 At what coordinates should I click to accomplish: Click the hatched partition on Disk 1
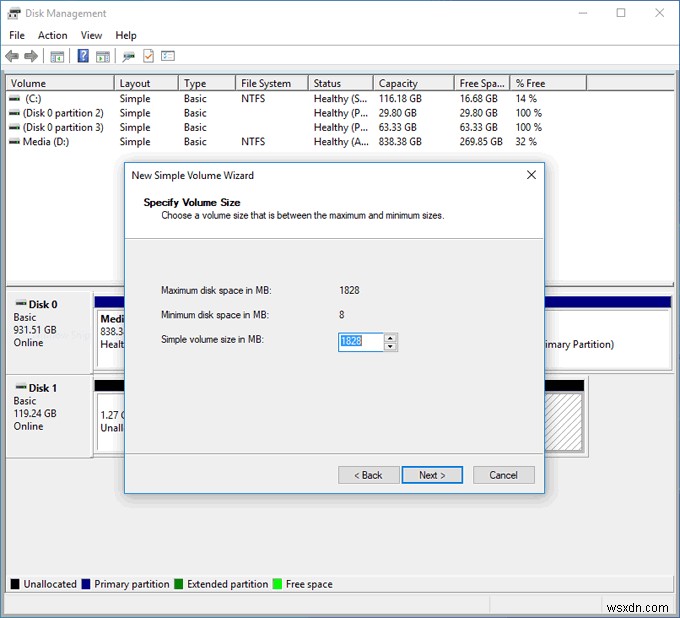563,422
